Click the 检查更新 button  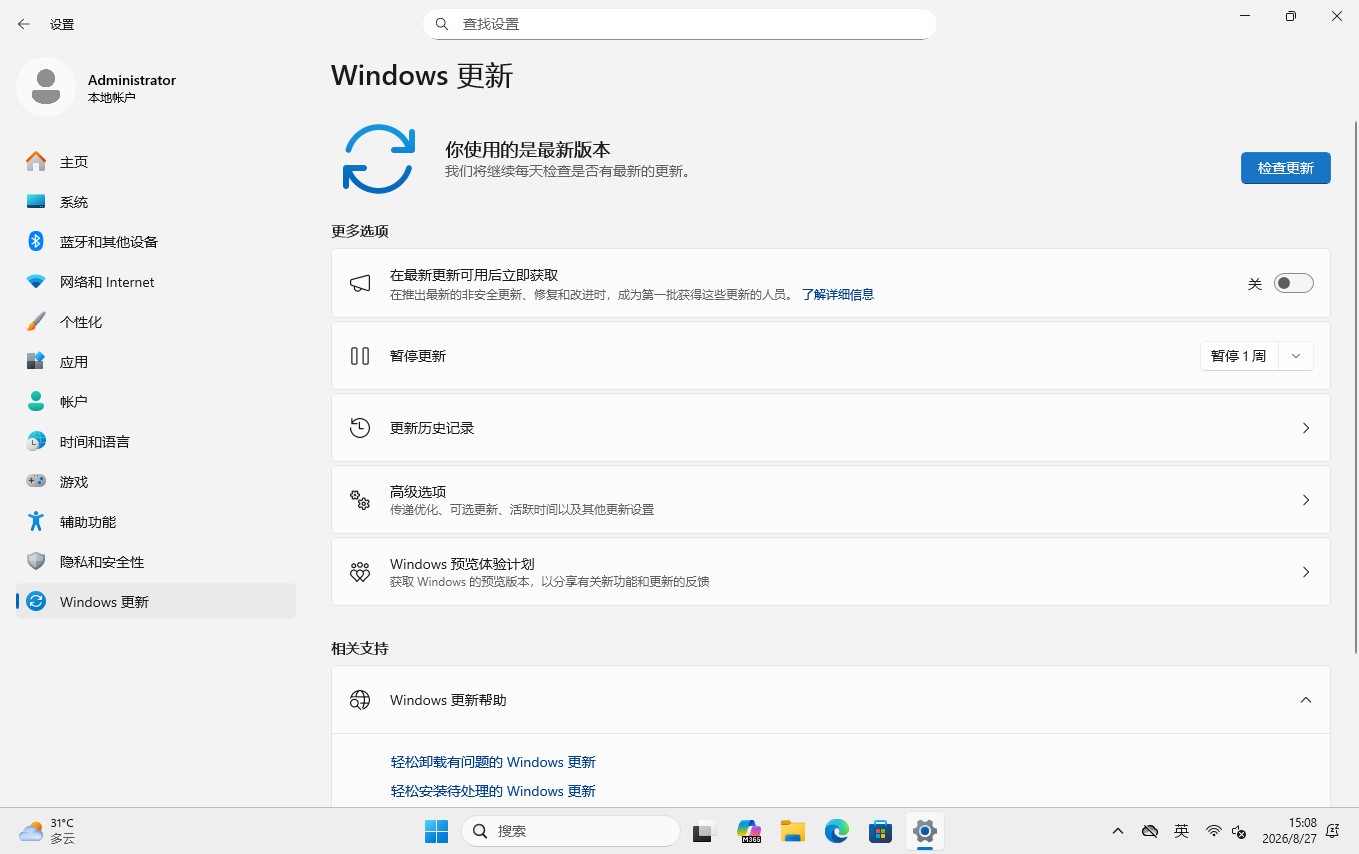pyautogui.click(x=1285, y=168)
